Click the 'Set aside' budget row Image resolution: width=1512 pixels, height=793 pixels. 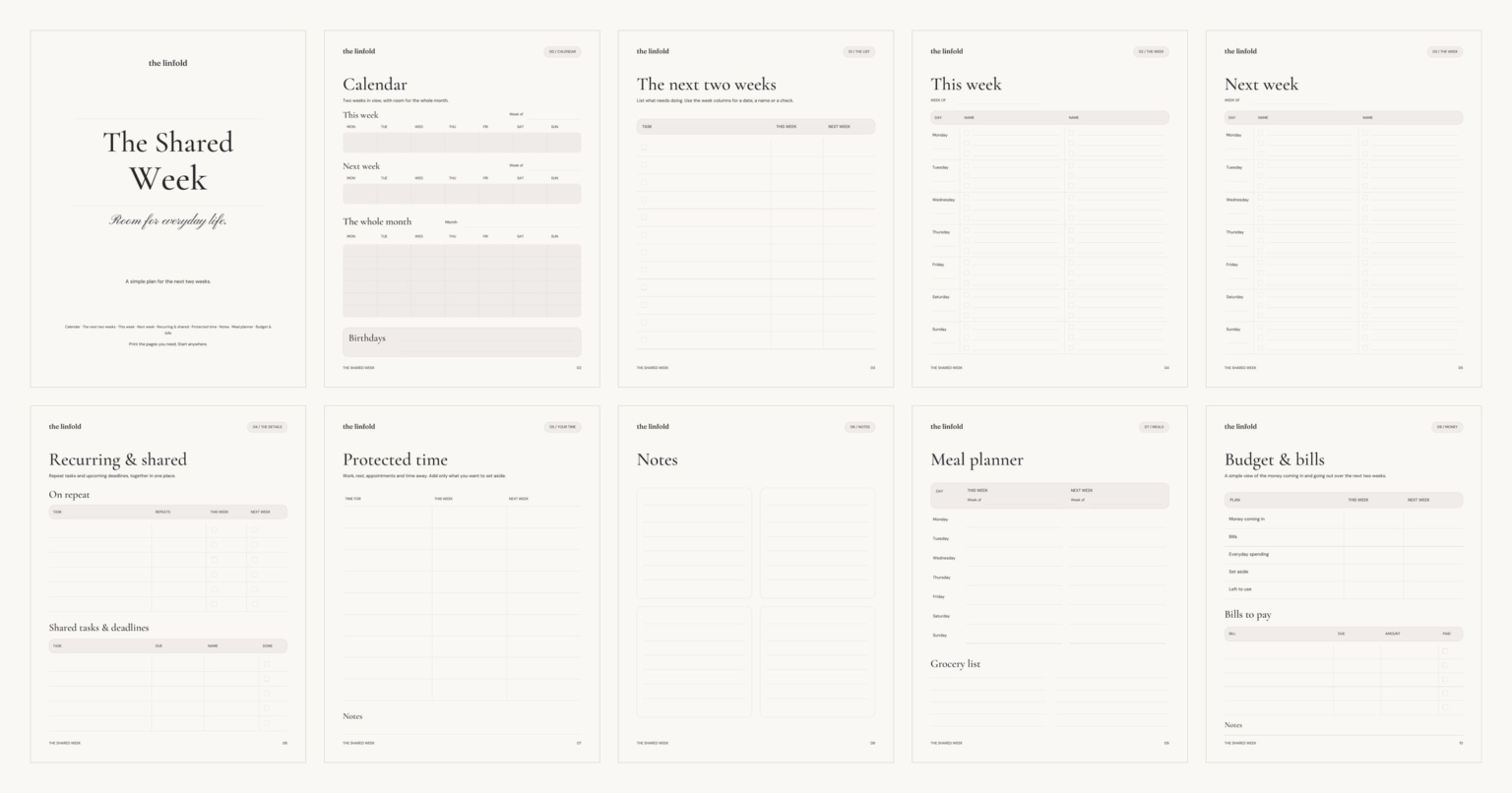tap(1344, 572)
